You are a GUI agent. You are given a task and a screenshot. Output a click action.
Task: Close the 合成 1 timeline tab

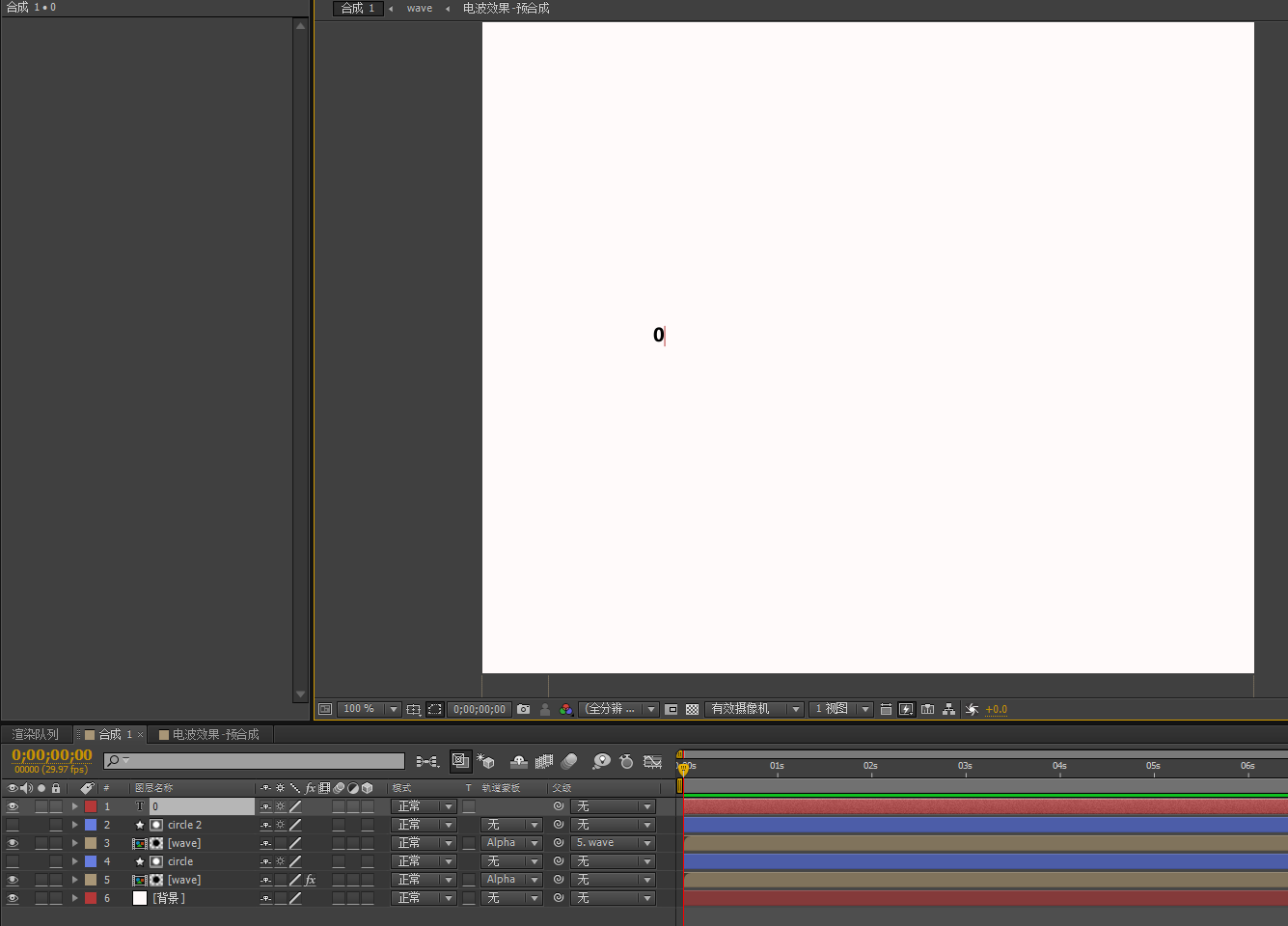click(x=141, y=735)
